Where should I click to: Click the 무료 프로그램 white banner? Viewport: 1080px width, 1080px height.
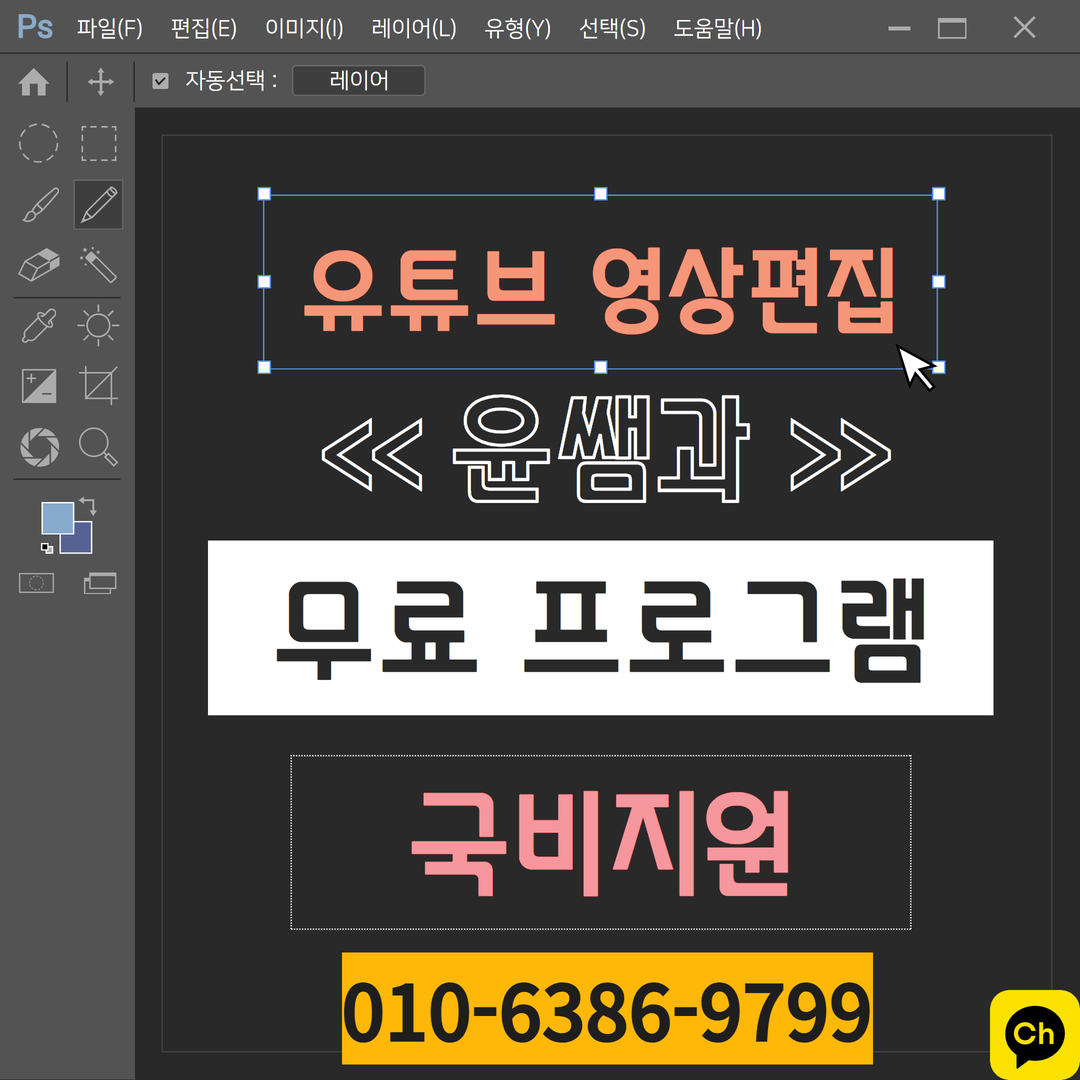click(x=601, y=627)
